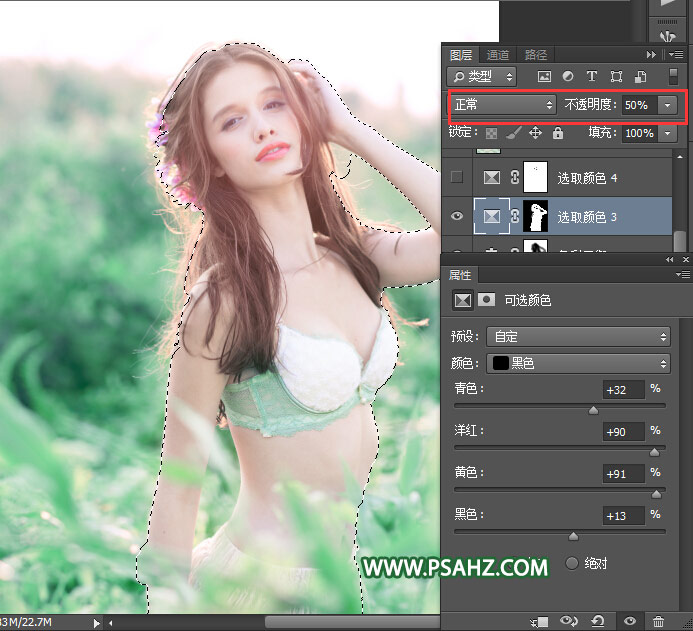Click the lock all padlock icon
The height and width of the screenshot is (631, 693).
(x=557, y=133)
